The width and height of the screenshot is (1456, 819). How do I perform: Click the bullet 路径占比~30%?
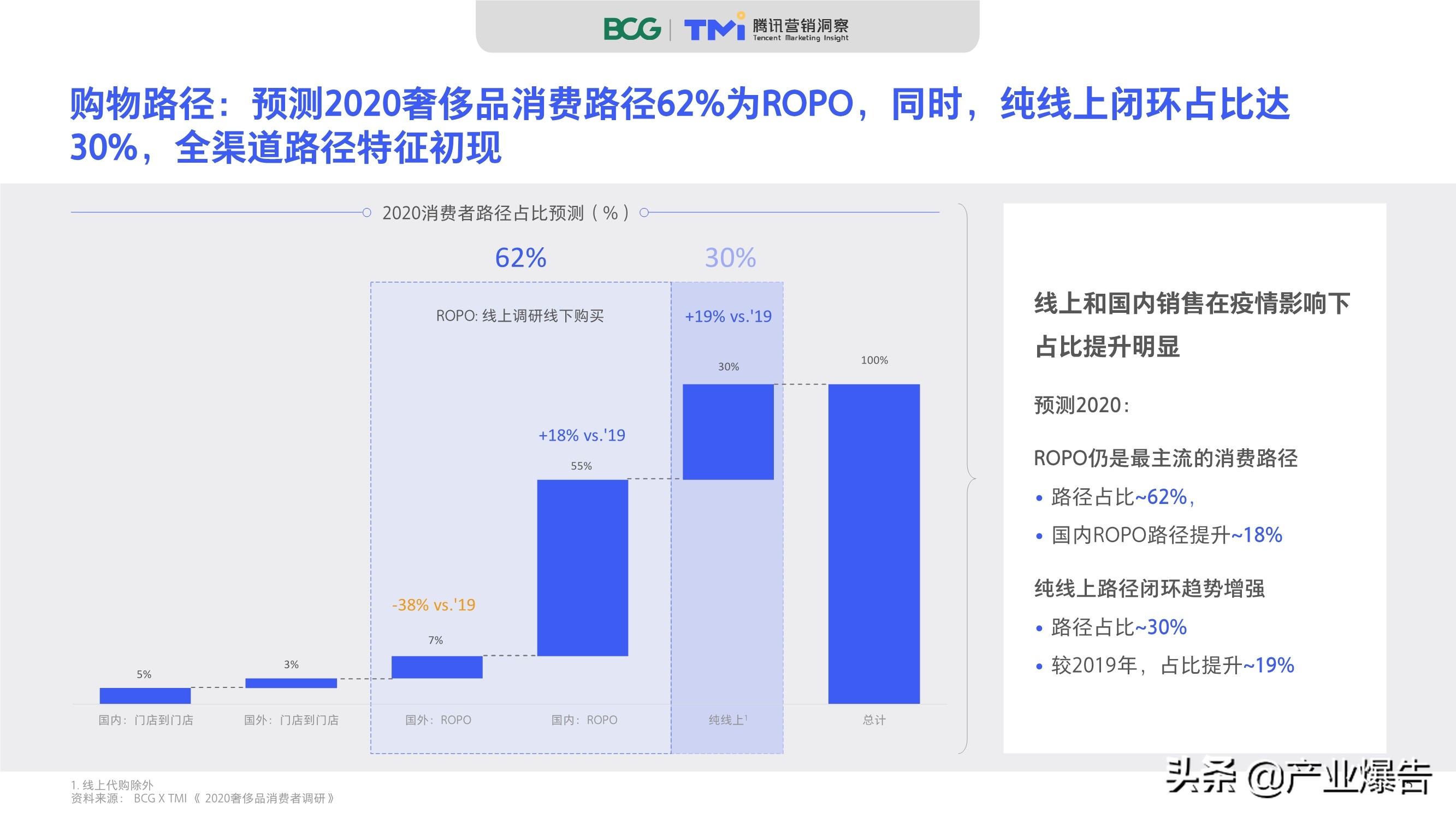pos(1111,627)
